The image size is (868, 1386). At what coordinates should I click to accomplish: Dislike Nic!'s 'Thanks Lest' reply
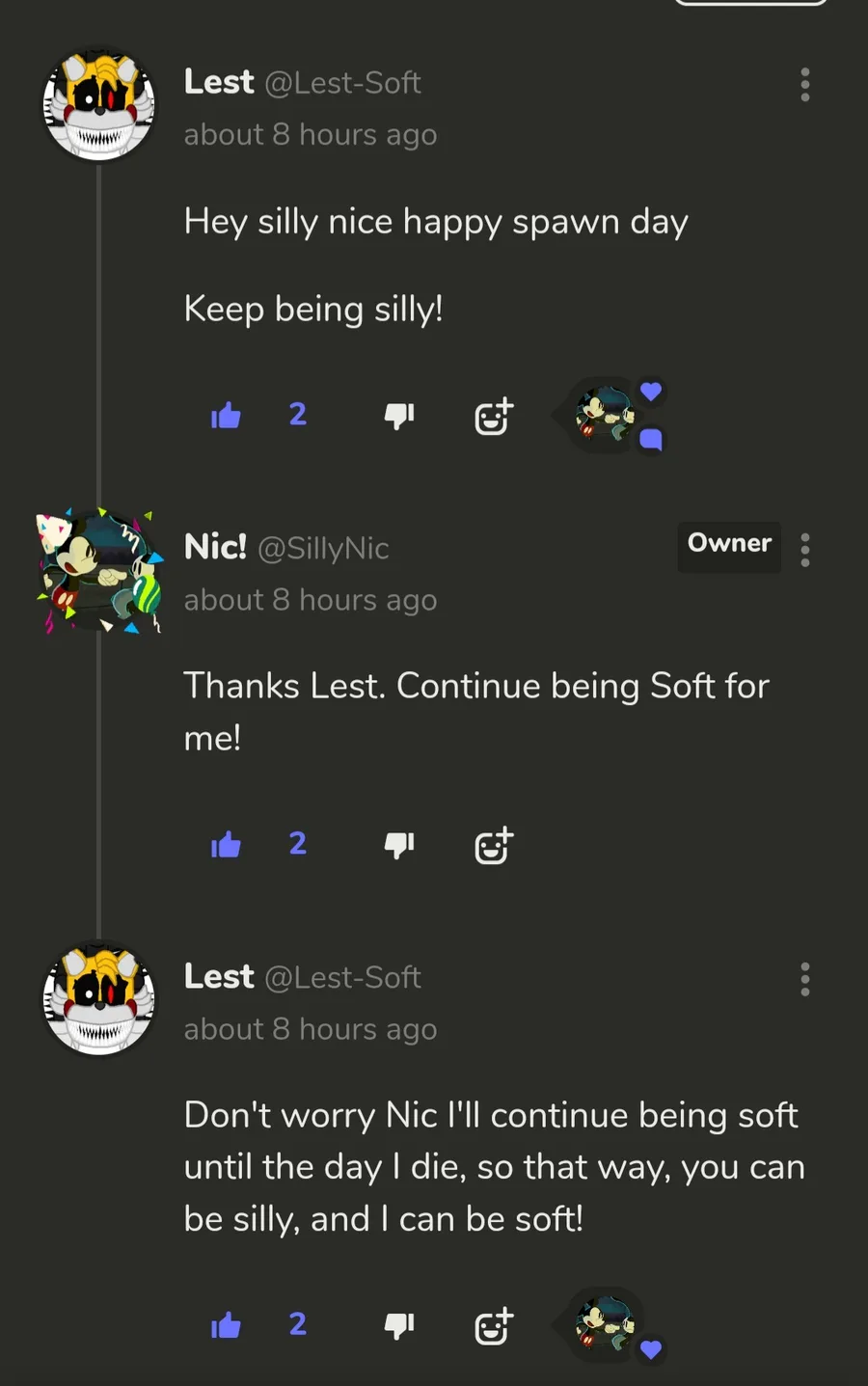point(398,845)
